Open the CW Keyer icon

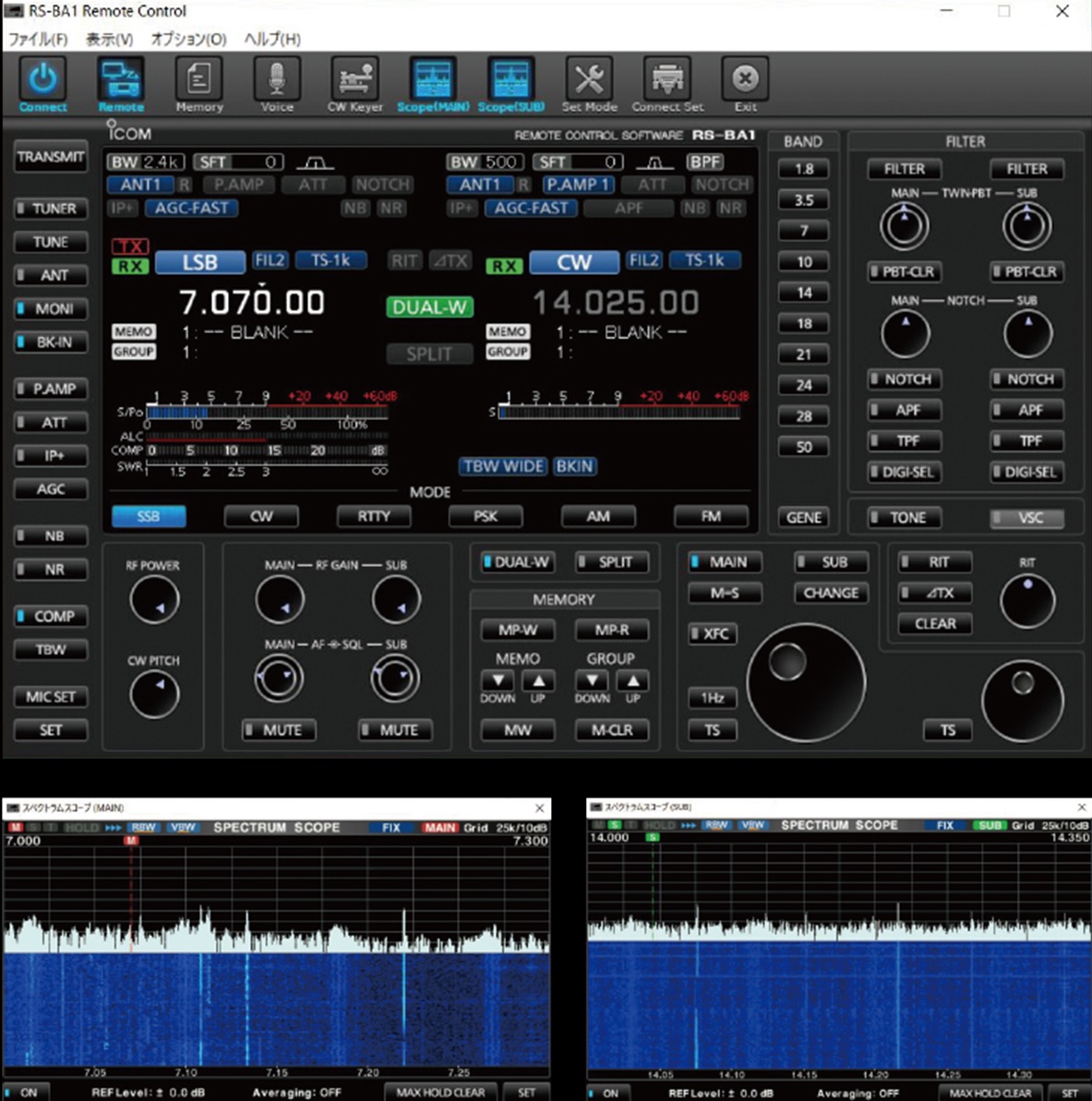[x=354, y=80]
